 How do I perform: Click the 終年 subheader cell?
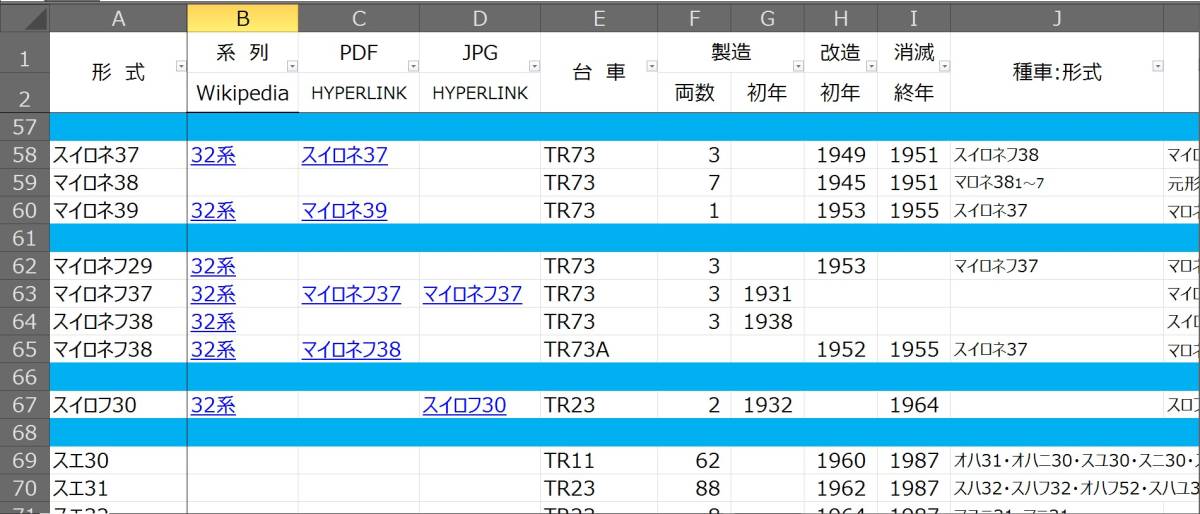point(914,93)
